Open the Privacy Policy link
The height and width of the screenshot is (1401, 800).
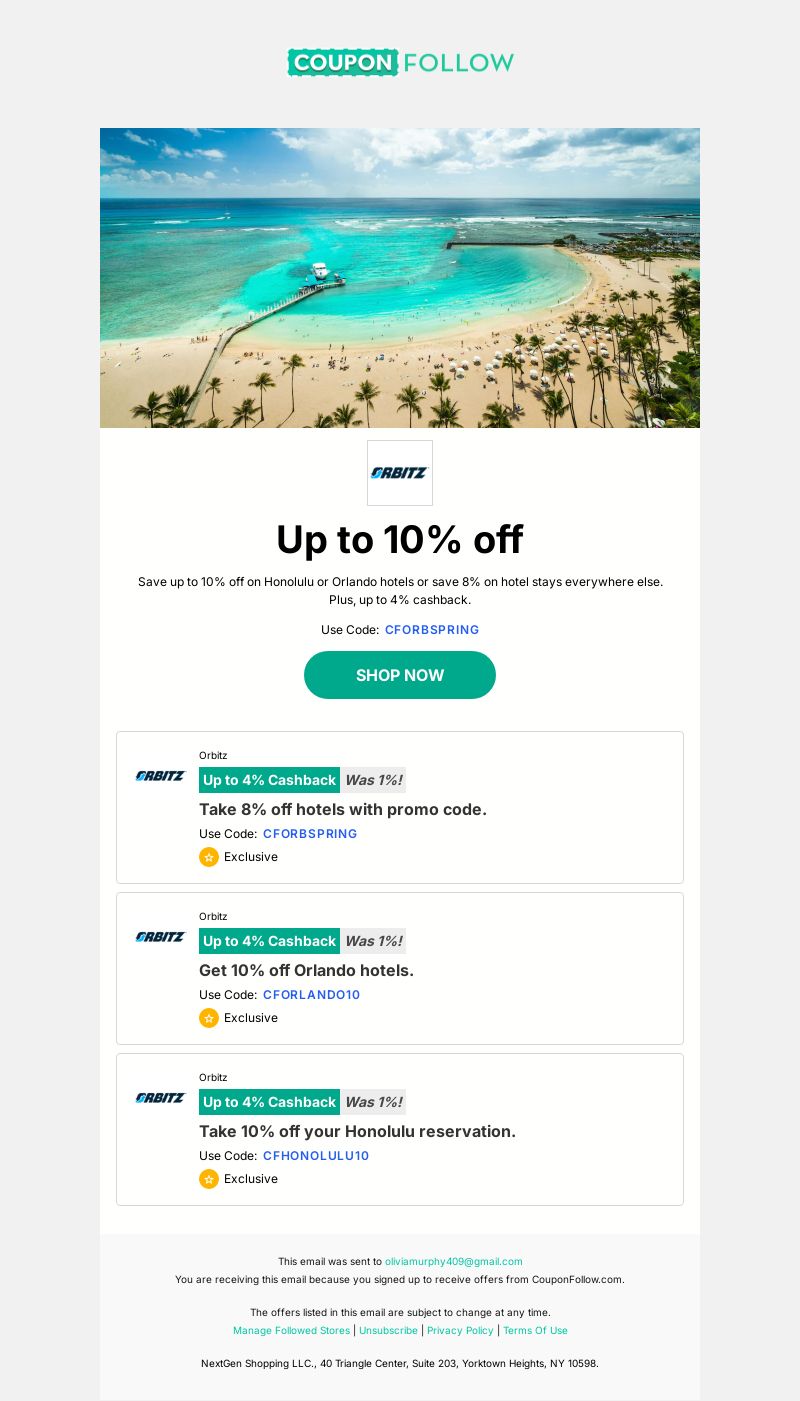coord(461,1330)
